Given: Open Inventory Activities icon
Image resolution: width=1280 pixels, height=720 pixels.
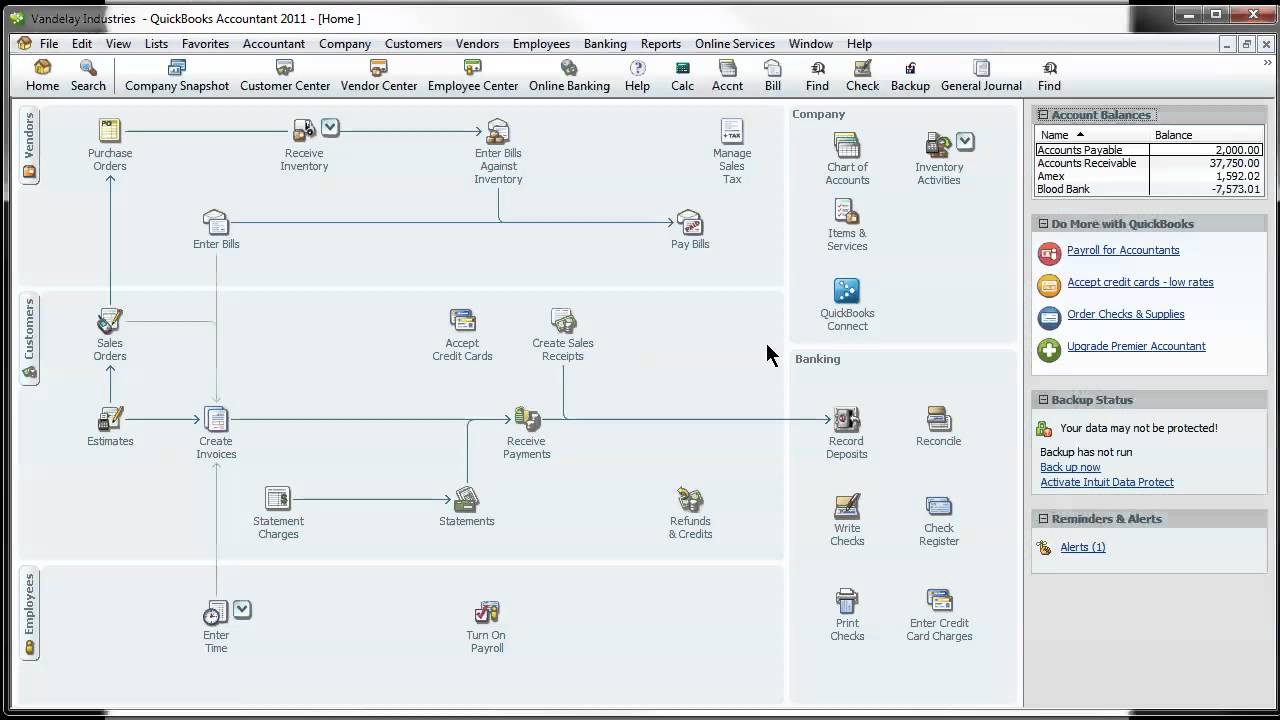Looking at the screenshot, I should point(938,145).
